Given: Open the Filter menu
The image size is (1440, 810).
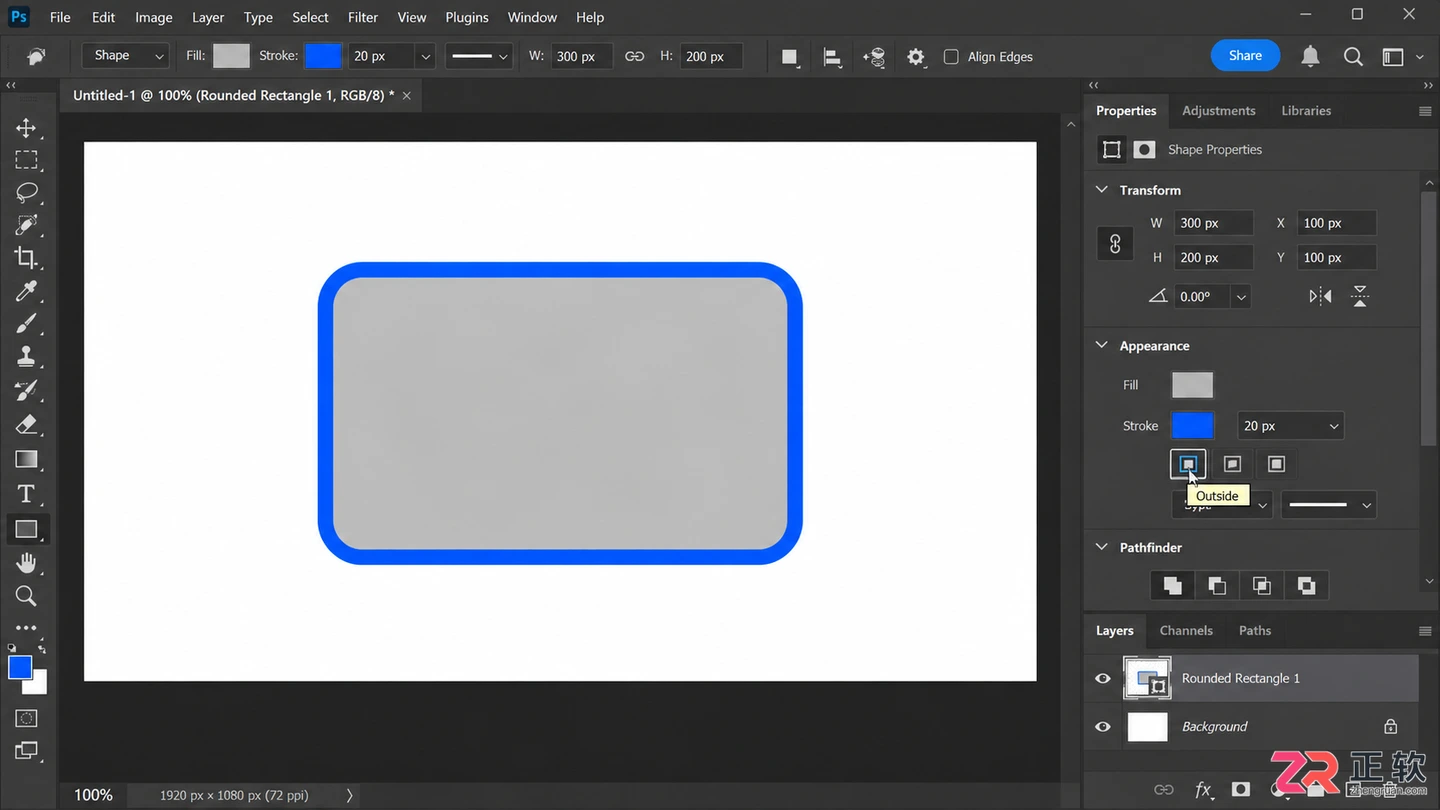Looking at the screenshot, I should coord(363,17).
